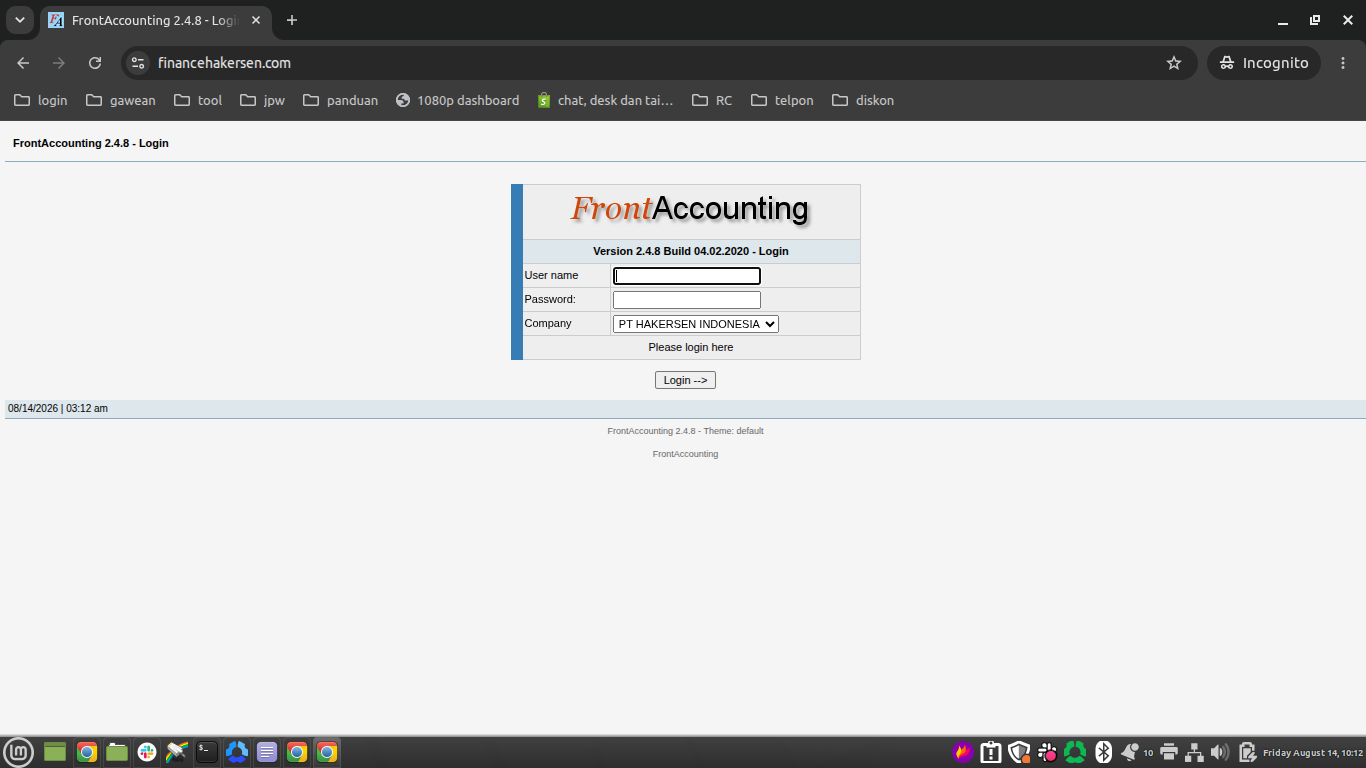Image resolution: width=1366 pixels, height=768 pixels.
Task: Click the 'Please login here' text
Action: [691, 347]
